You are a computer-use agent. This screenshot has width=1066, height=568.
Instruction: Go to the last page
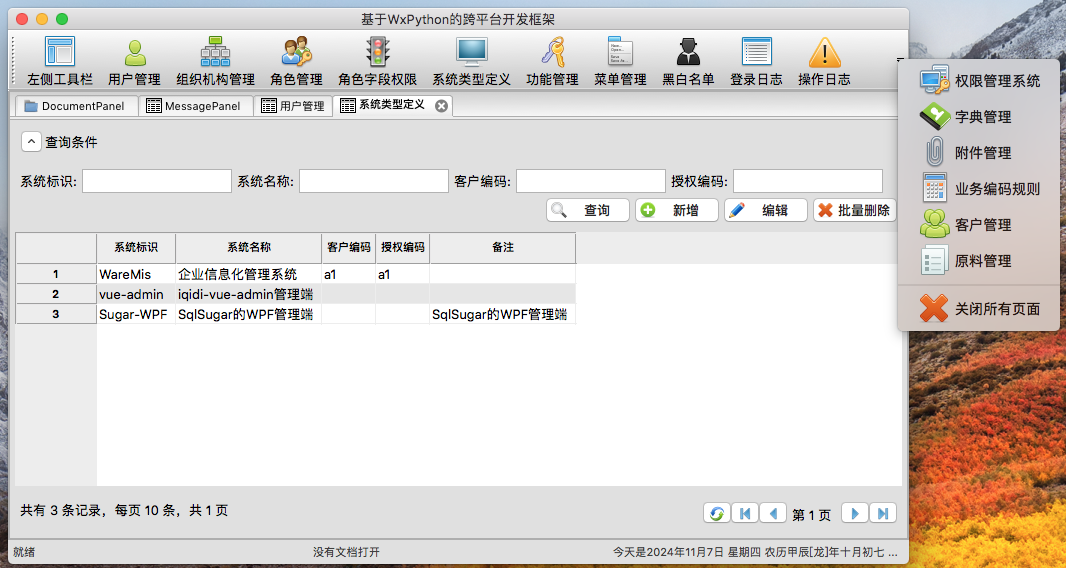883,513
